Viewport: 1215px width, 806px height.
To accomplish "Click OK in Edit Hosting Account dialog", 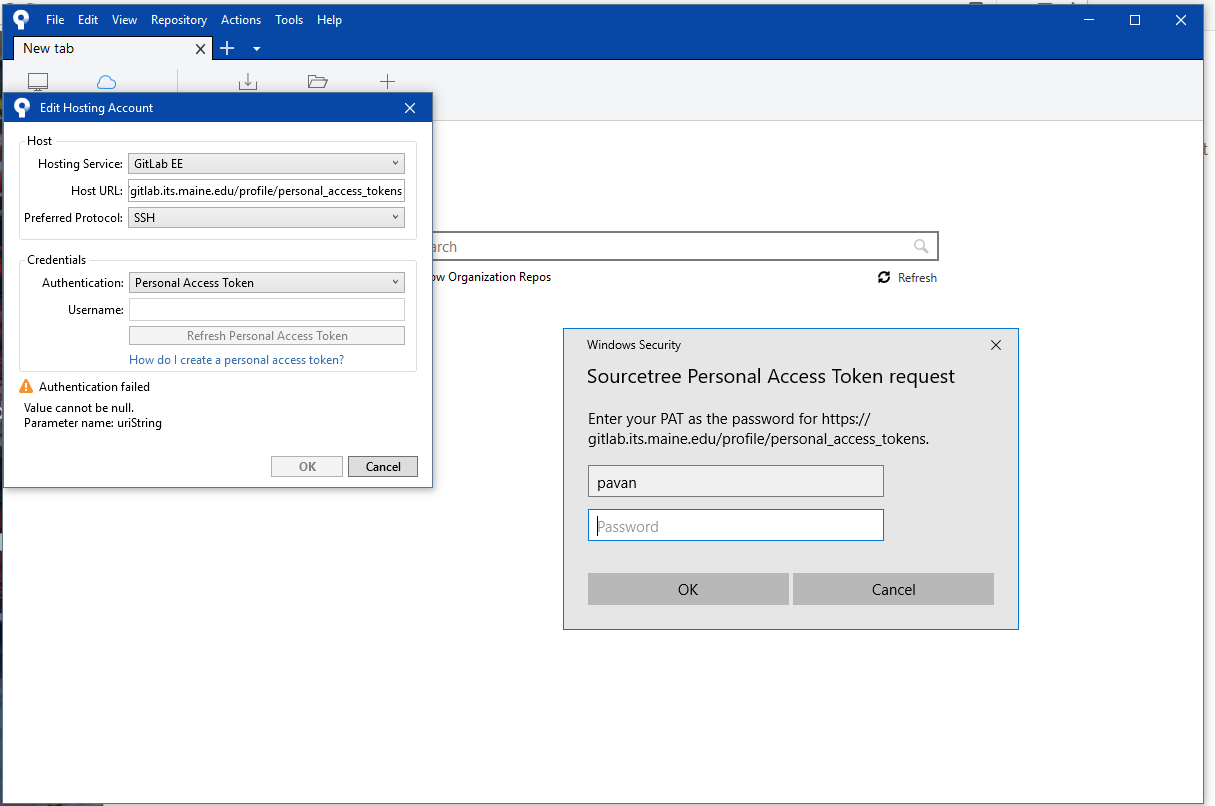I will [x=307, y=467].
